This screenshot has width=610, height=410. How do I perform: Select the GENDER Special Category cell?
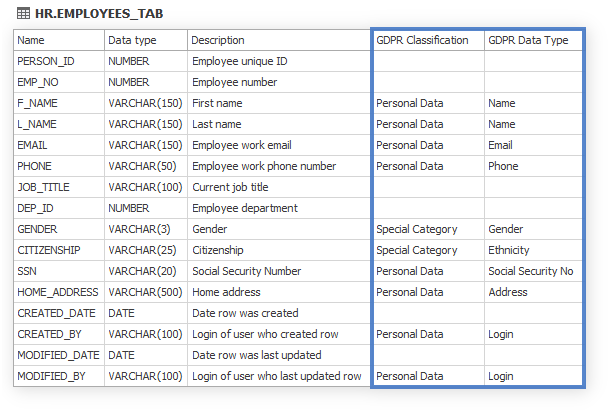point(428,229)
